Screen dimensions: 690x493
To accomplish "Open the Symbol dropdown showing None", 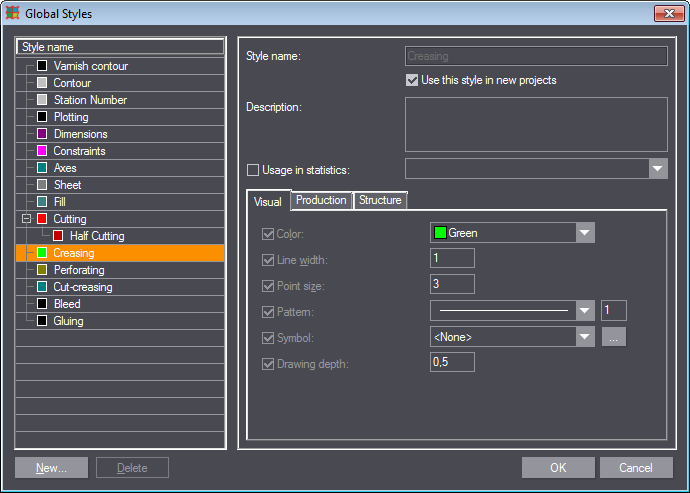I will [x=585, y=337].
